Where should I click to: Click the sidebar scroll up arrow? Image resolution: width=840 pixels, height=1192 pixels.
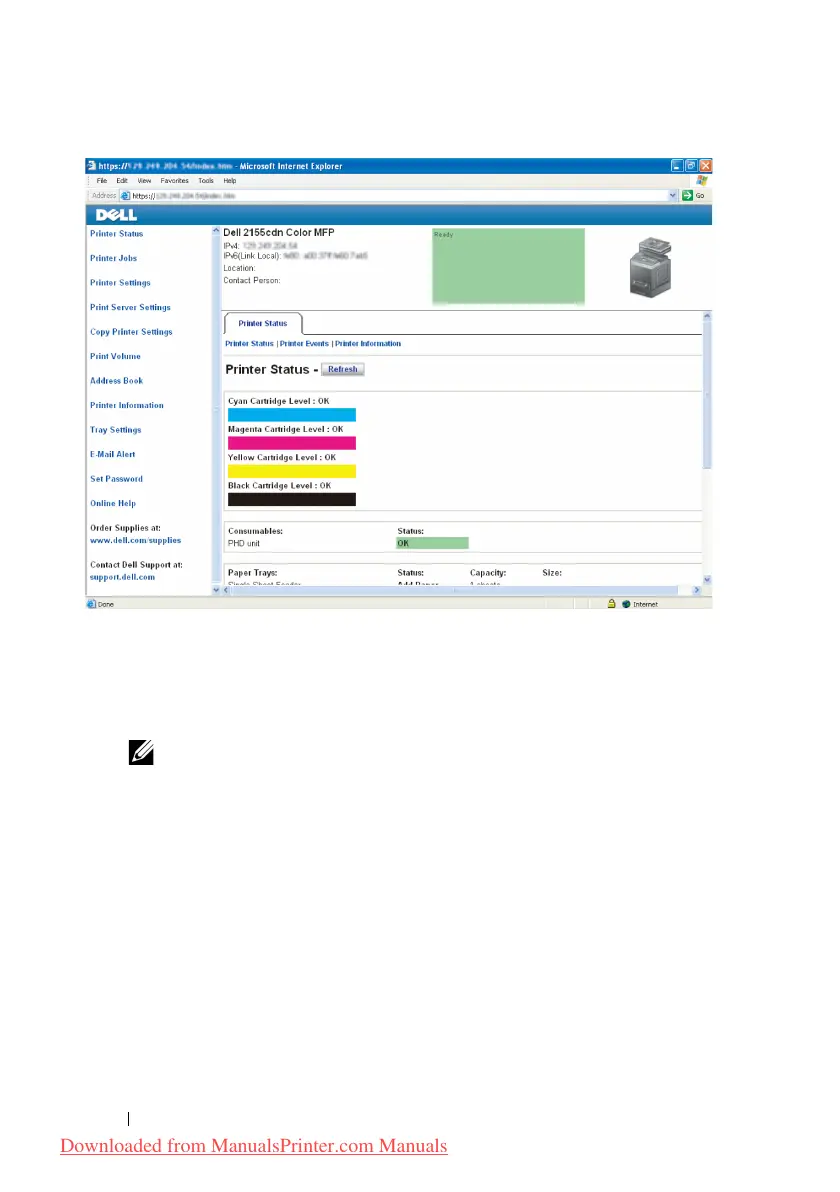click(x=216, y=230)
